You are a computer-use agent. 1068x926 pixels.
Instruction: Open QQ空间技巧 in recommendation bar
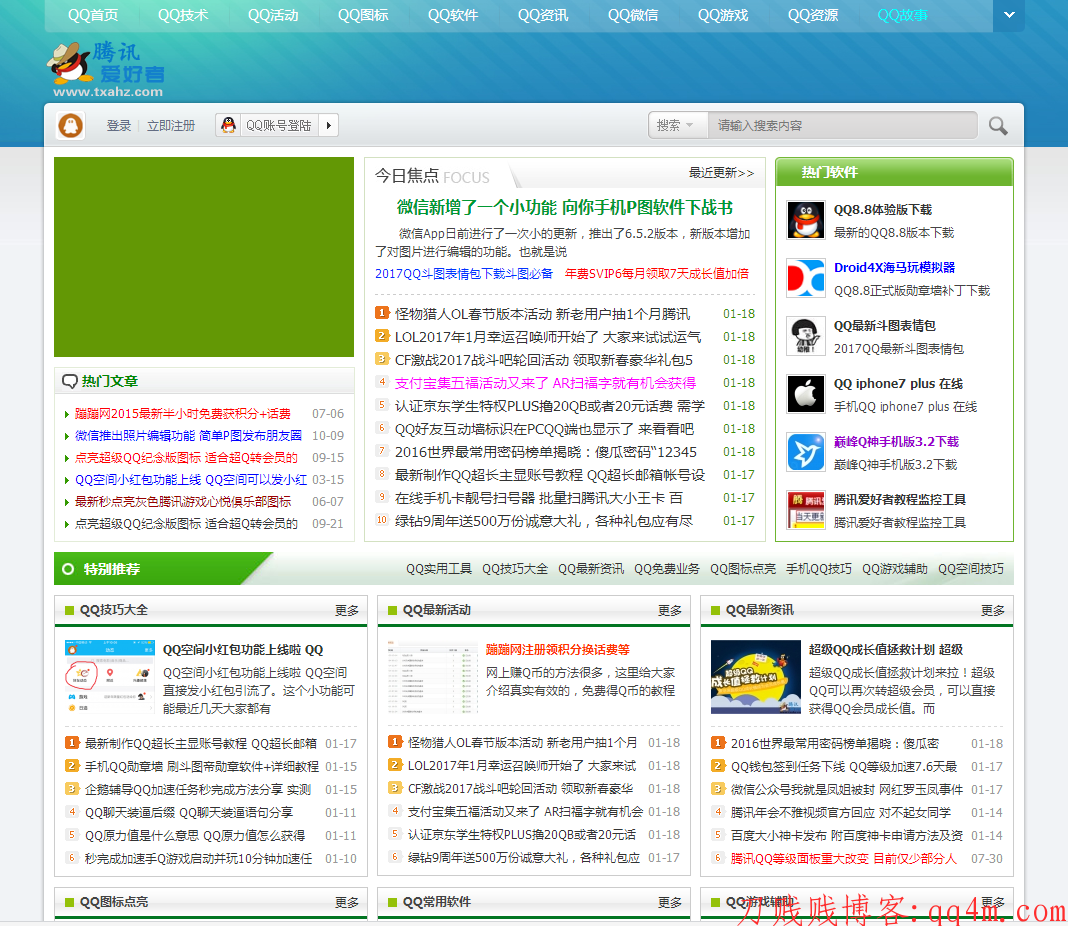click(x=971, y=569)
